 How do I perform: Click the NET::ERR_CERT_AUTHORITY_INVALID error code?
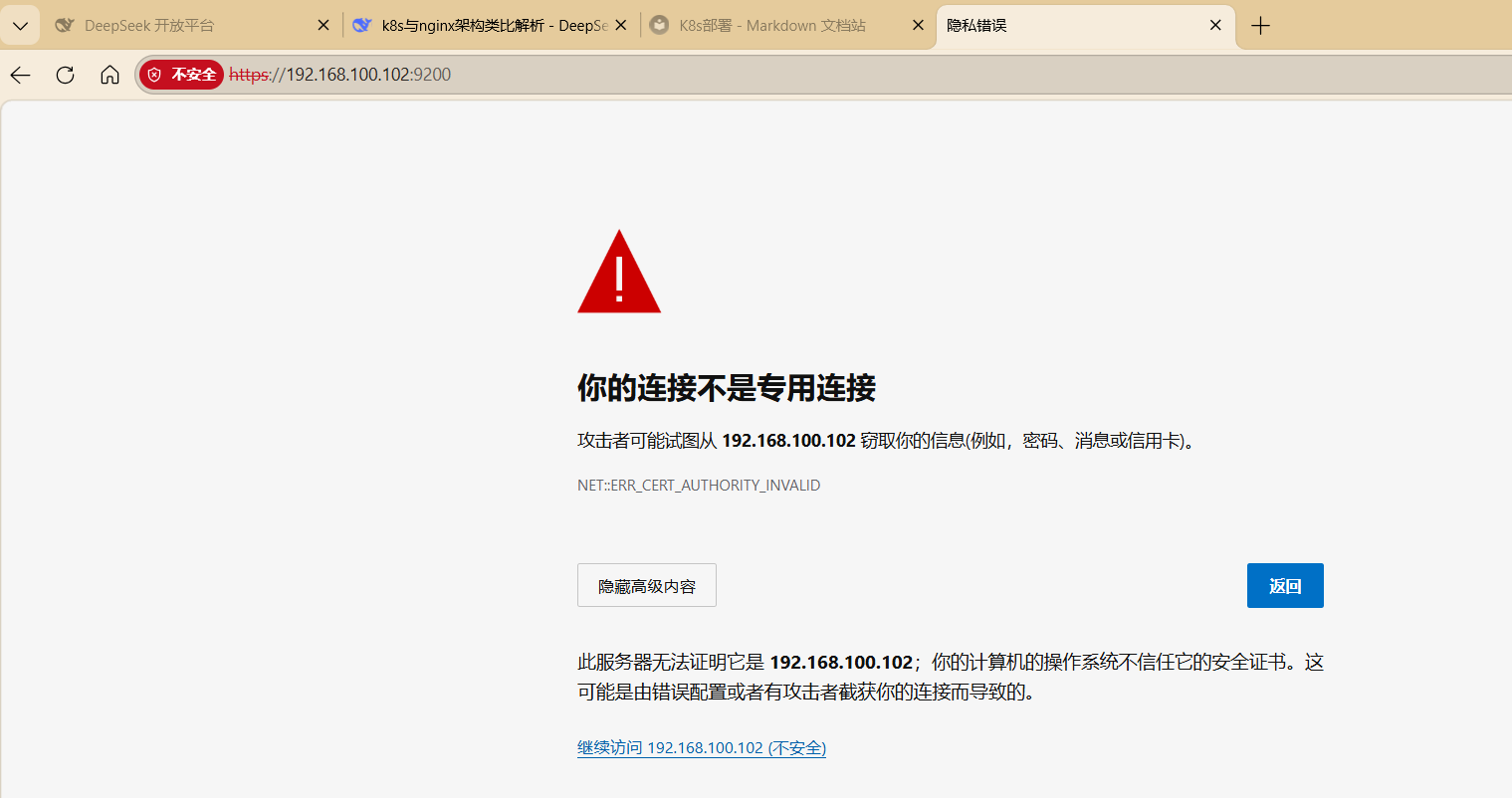tap(699, 486)
